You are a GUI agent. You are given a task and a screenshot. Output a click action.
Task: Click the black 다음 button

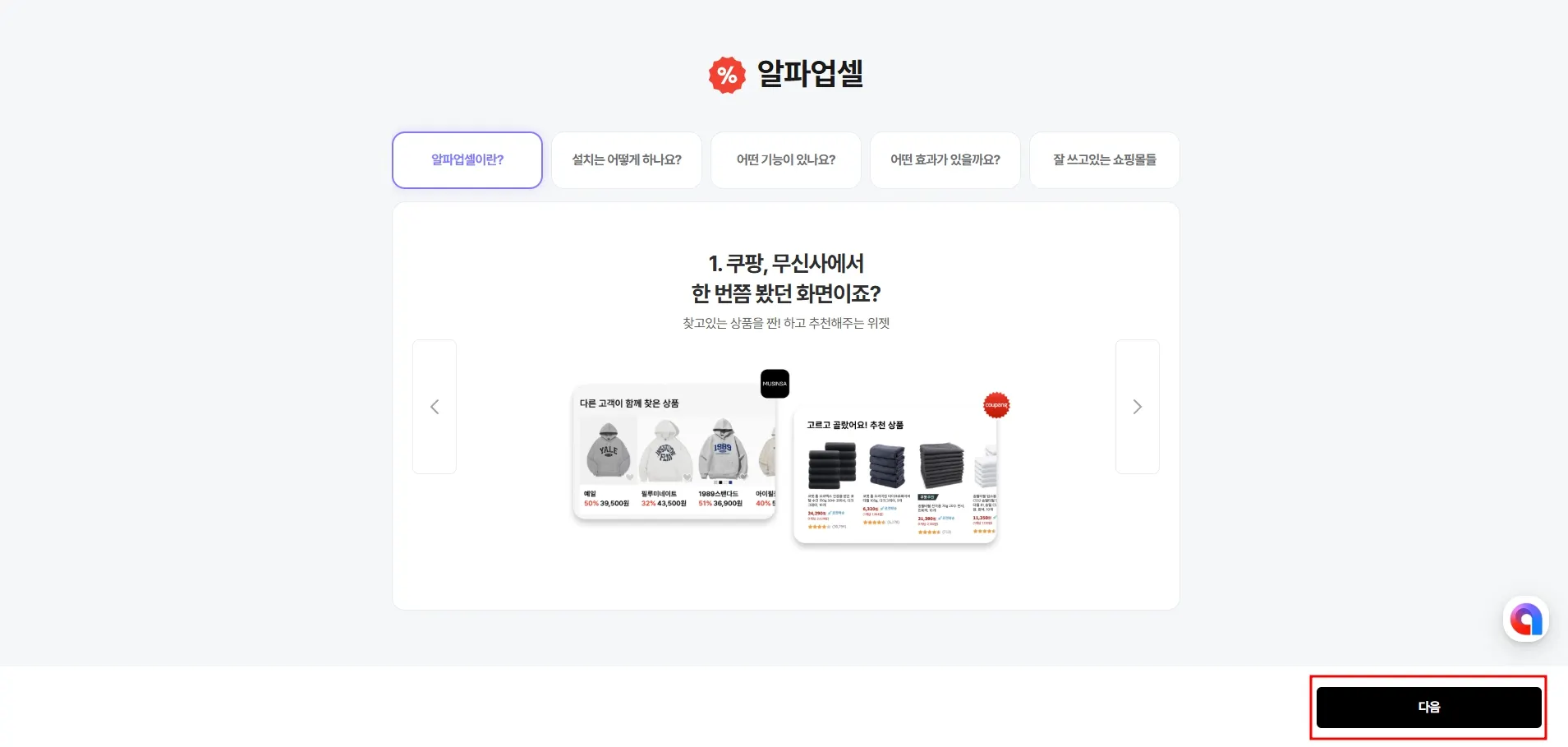pos(1429,708)
